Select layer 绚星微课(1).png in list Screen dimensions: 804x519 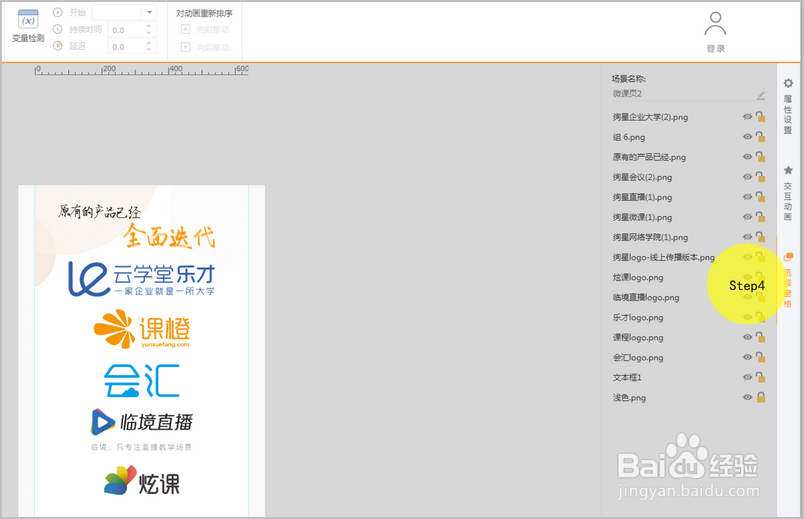pyautogui.click(x=642, y=217)
